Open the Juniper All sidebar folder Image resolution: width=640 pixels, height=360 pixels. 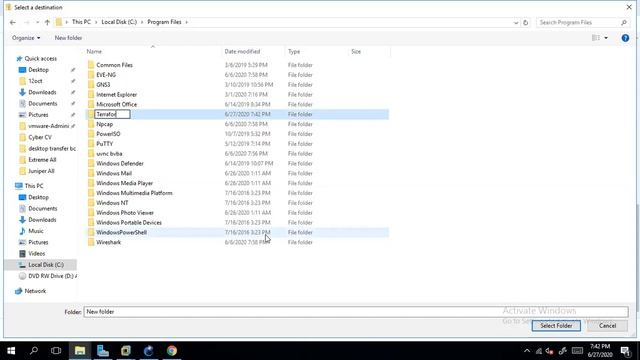coord(41,171)
